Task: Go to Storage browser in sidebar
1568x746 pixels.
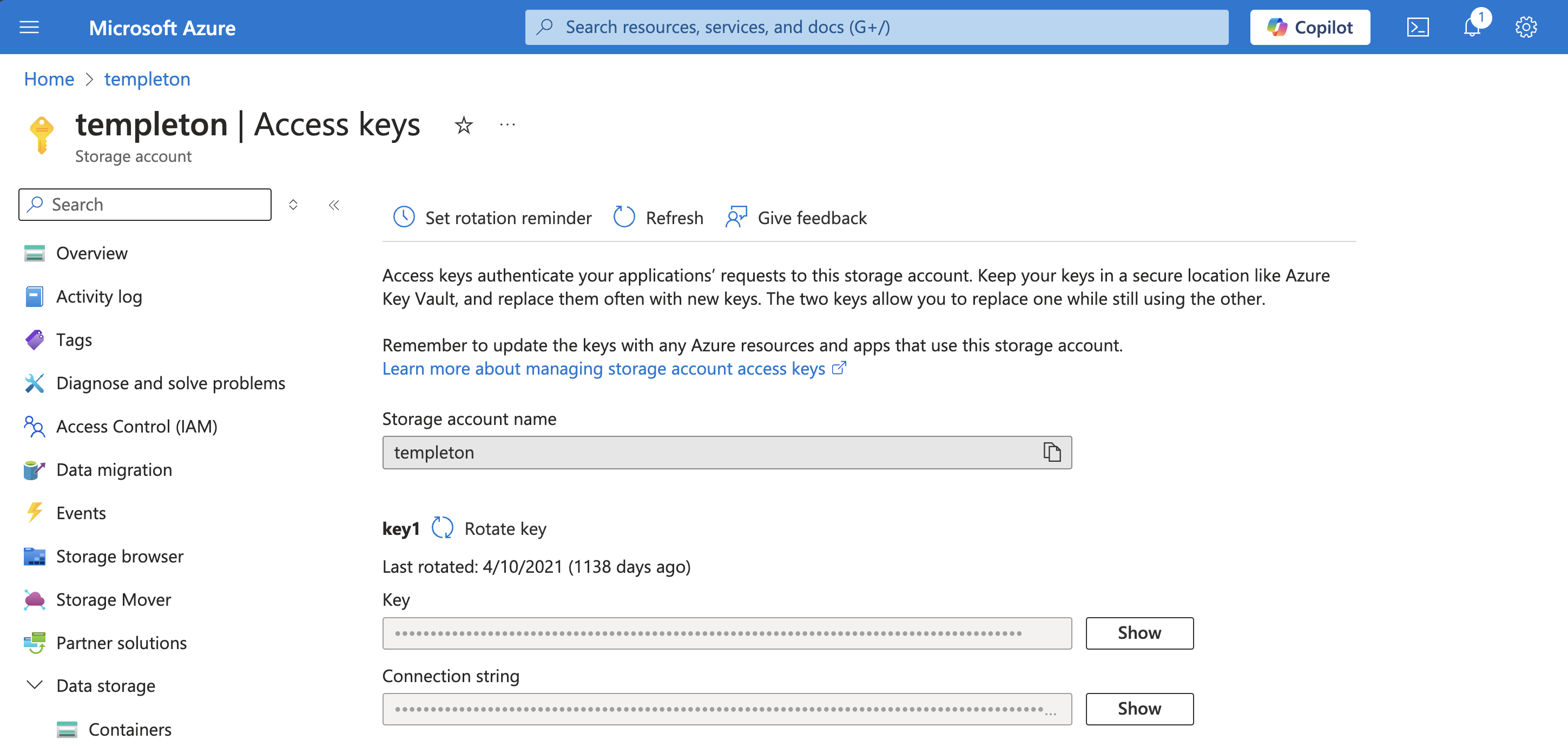Action: pos(119,557)
